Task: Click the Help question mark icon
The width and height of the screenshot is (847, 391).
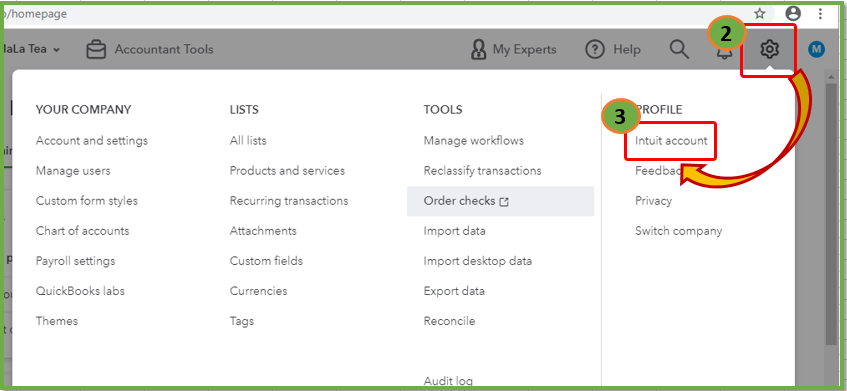Action: point(595,50)
